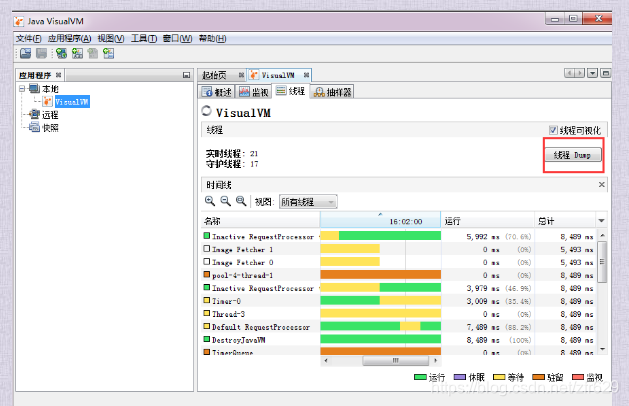The image size is (629, 406).
Task: Click the Fit-to-width zoom magnifier icon
Action: [241, 201]
